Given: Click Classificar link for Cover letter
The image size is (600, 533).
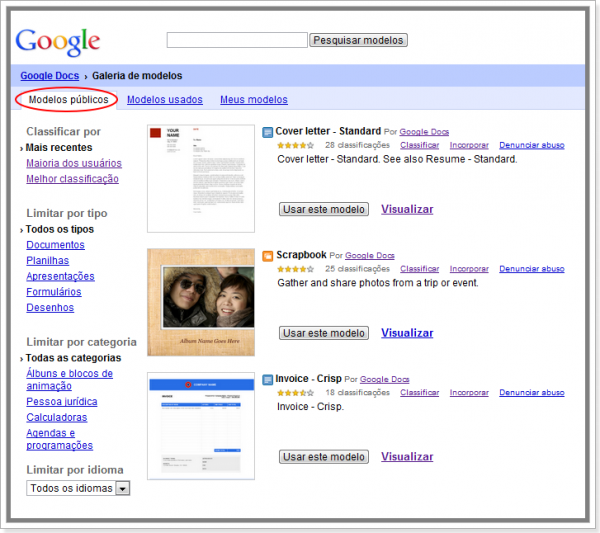Looking at the screenshot, I should tap(420, 145).
